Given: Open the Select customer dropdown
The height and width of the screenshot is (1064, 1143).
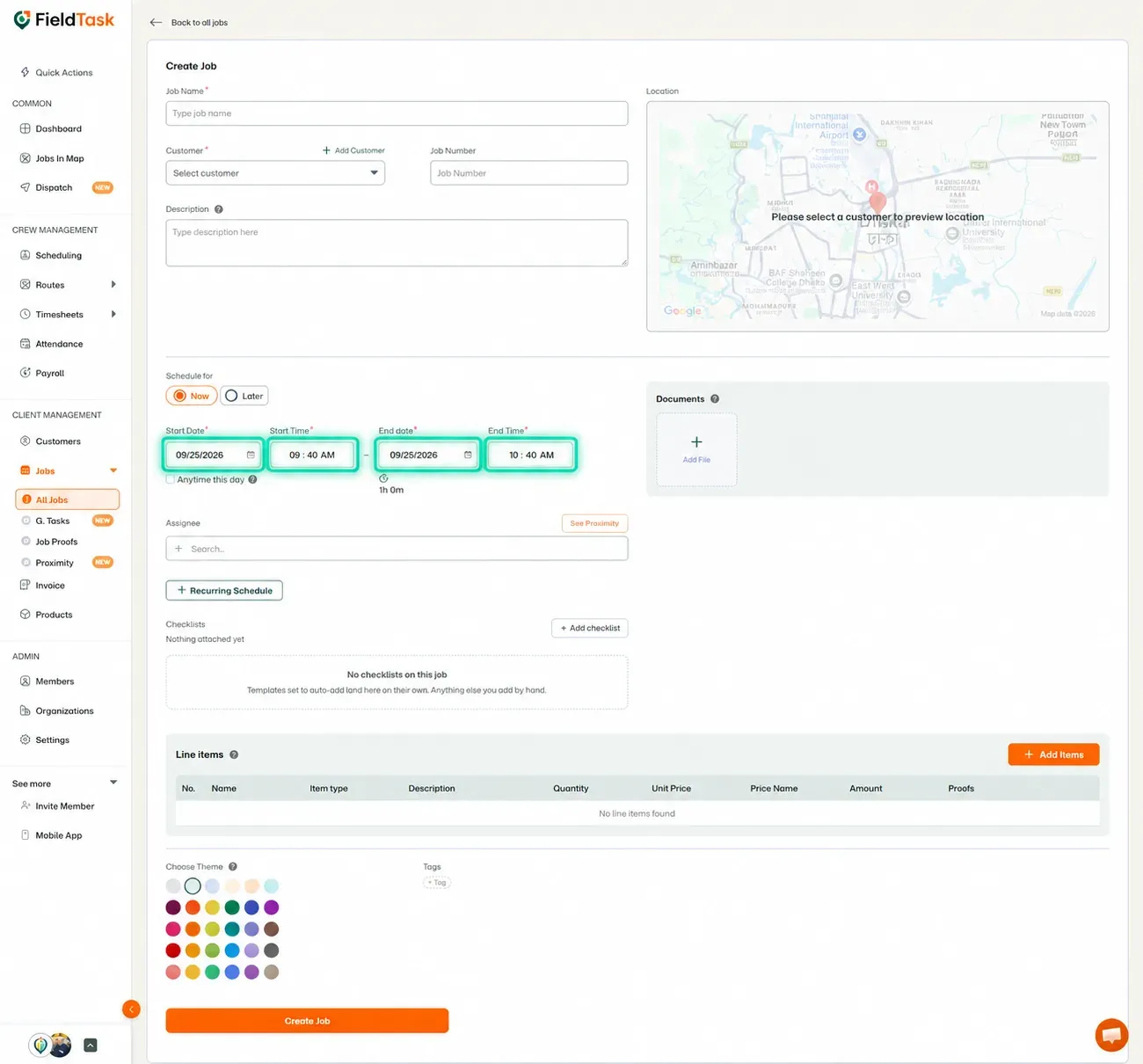Looking at the screenshot, I should [275, 173].
